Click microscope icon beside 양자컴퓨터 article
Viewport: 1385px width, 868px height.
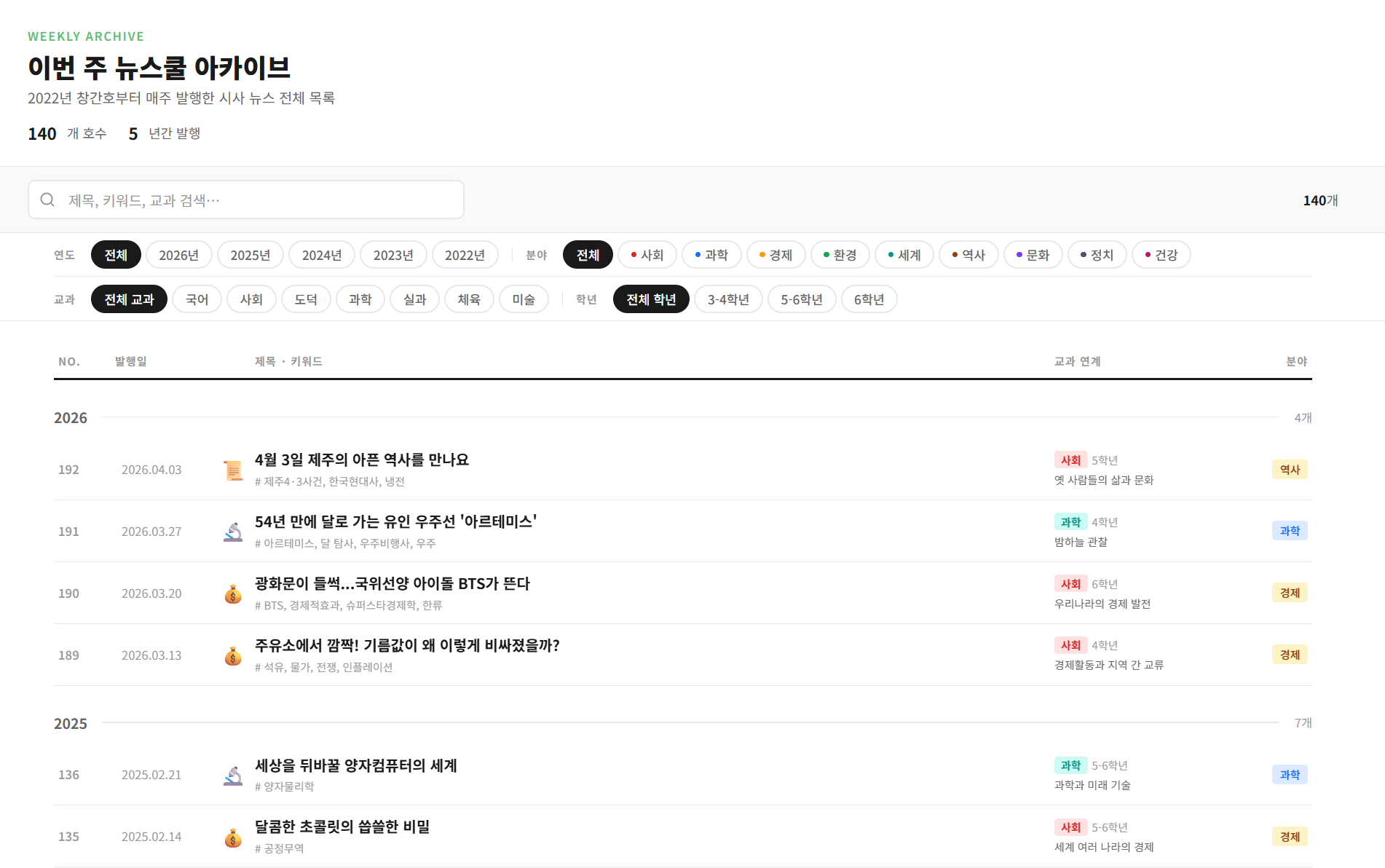[x=233, y=776]
